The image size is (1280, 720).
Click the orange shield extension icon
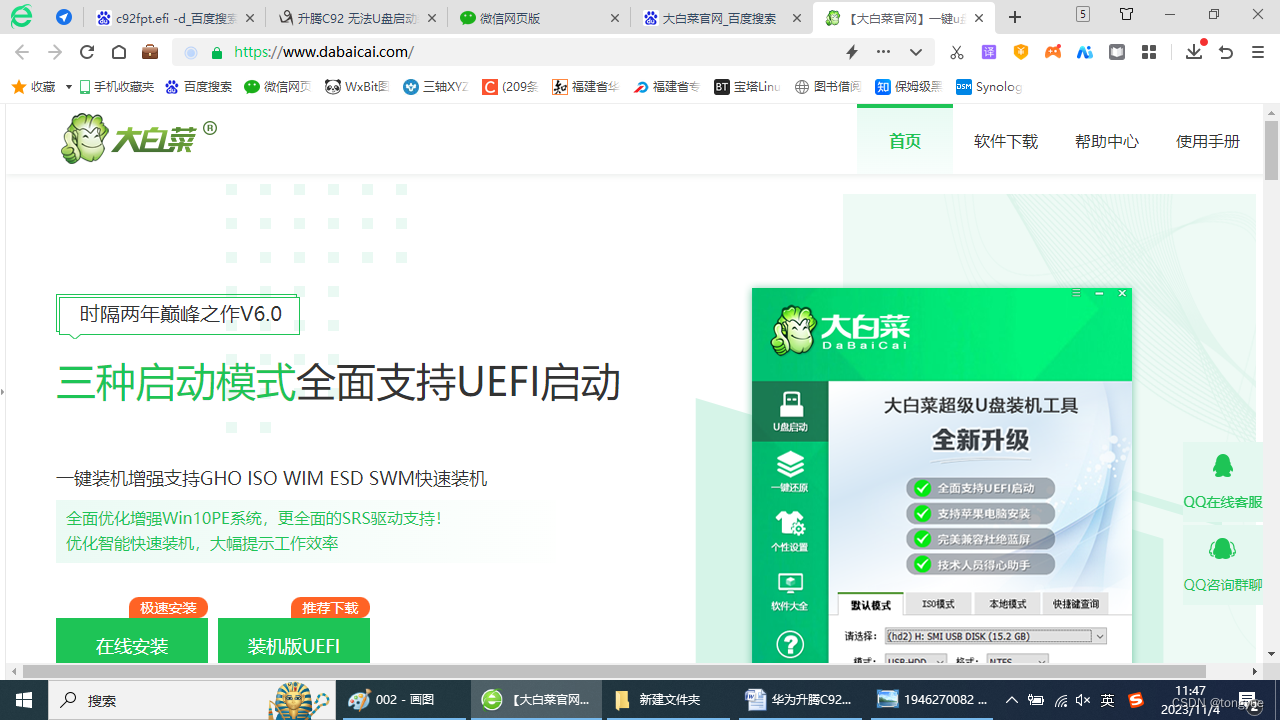1021,52
